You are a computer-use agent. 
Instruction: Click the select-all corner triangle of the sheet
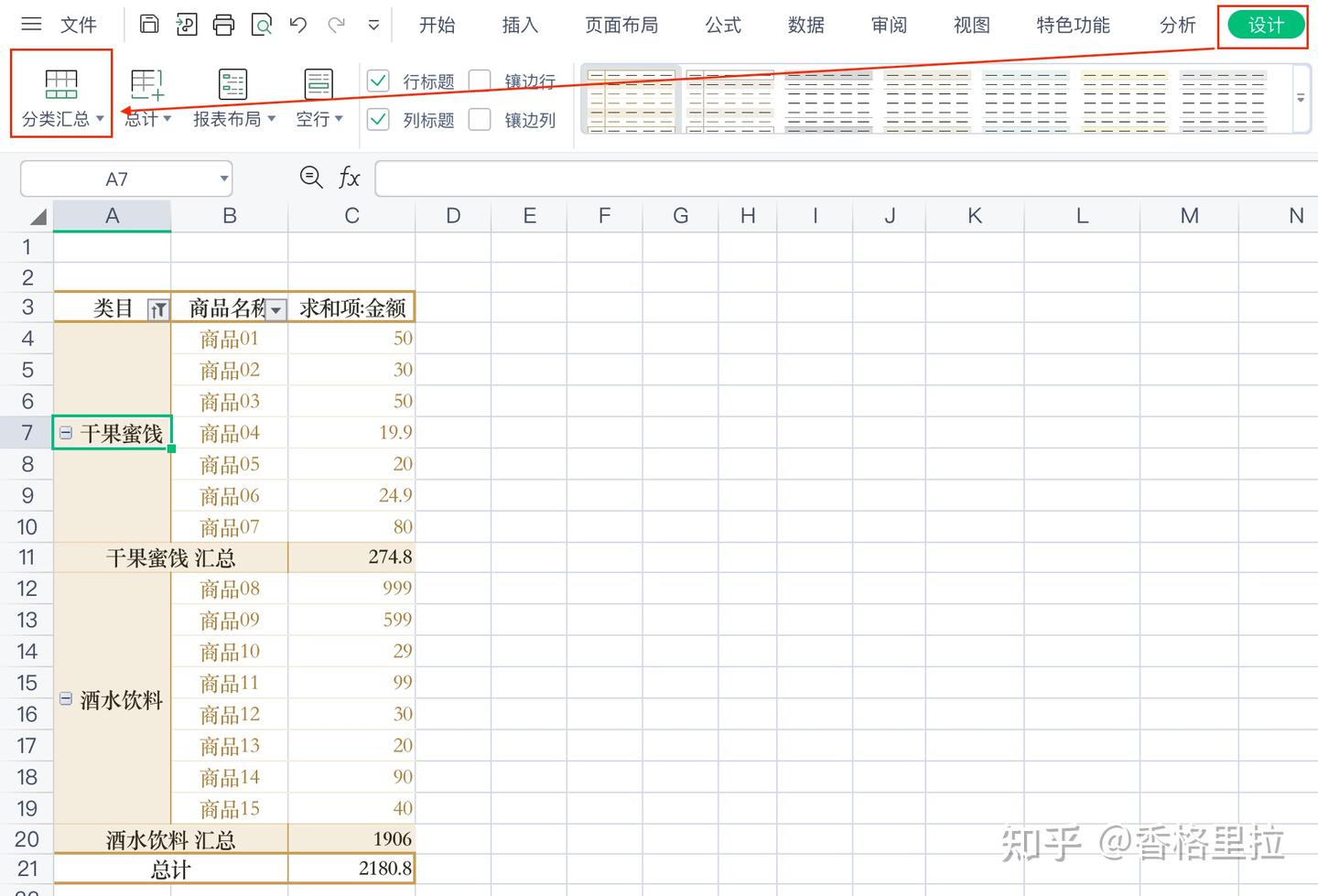coord(37,216)
